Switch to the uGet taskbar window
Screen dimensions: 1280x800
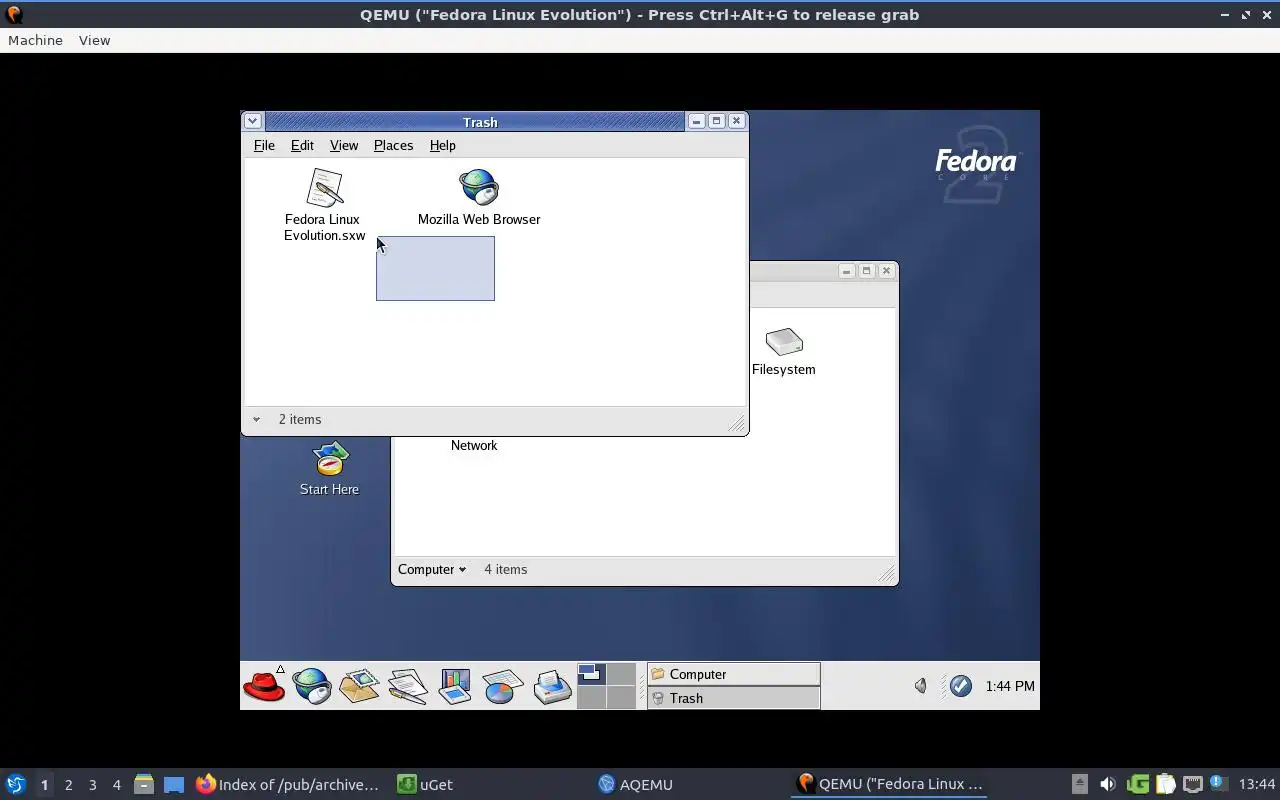[x=425, y=784]
